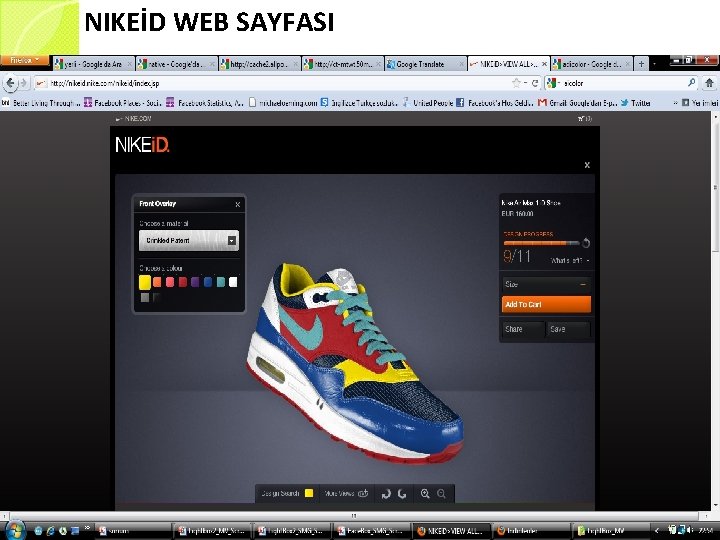Click the volume icon in system tray
Screen dimensions: 720x540
point(690,529)
